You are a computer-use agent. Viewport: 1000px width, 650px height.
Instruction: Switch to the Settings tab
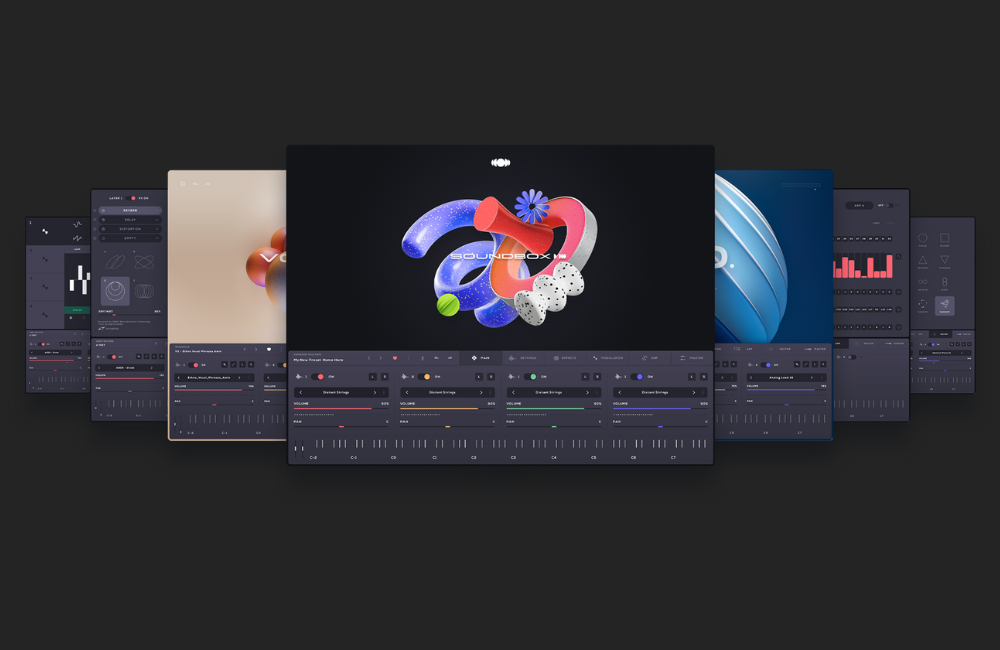coord(523,358)
